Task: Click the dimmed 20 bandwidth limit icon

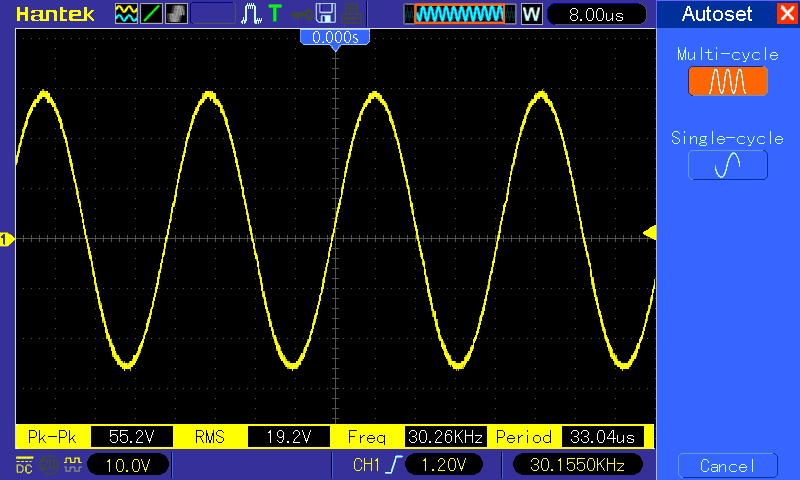Action: [49, 465]
